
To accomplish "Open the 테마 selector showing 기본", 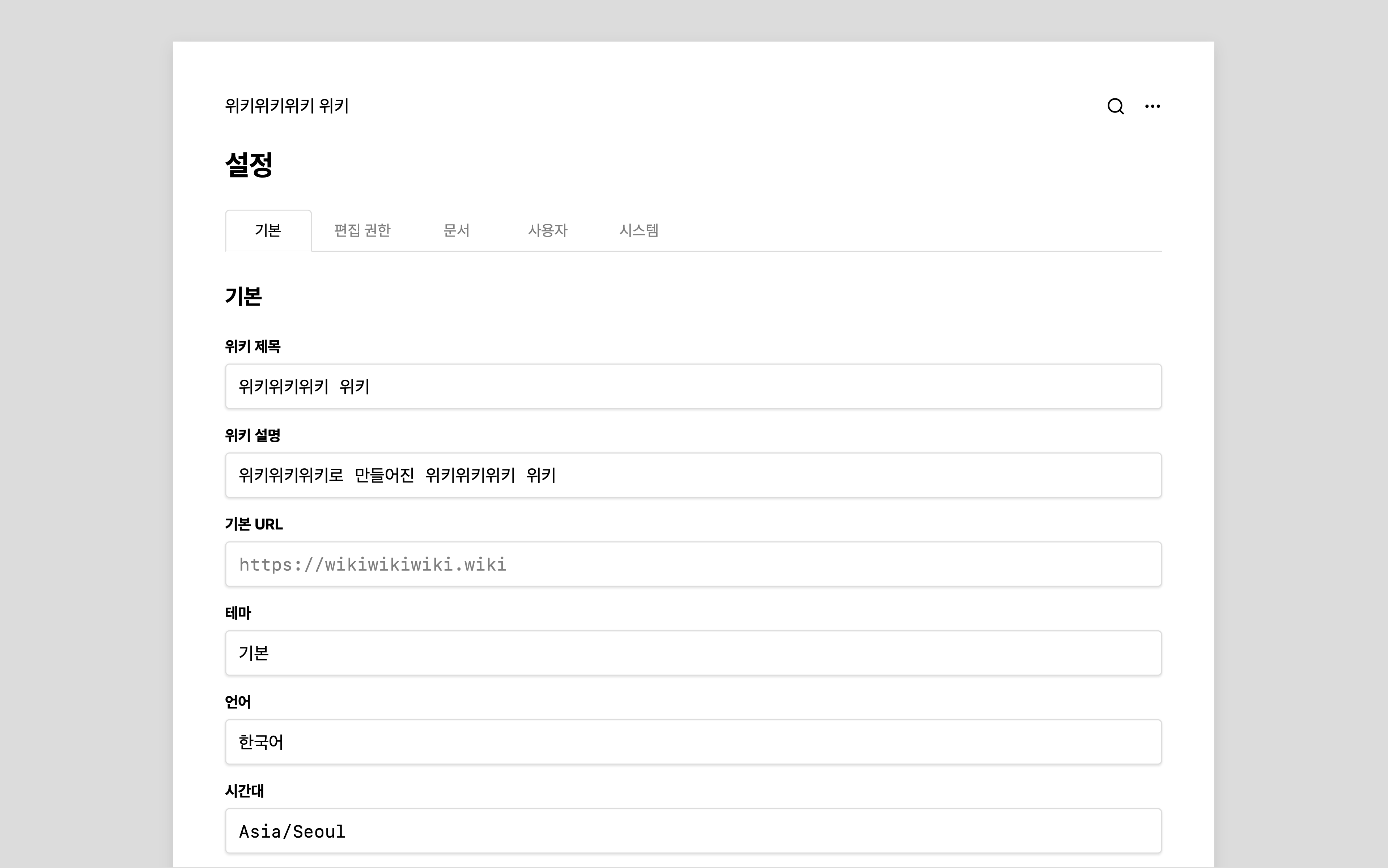I will point(693,653).
